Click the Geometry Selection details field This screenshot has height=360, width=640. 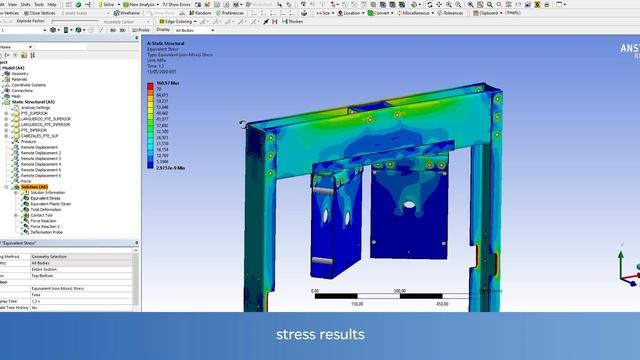[x=81, y=257]
